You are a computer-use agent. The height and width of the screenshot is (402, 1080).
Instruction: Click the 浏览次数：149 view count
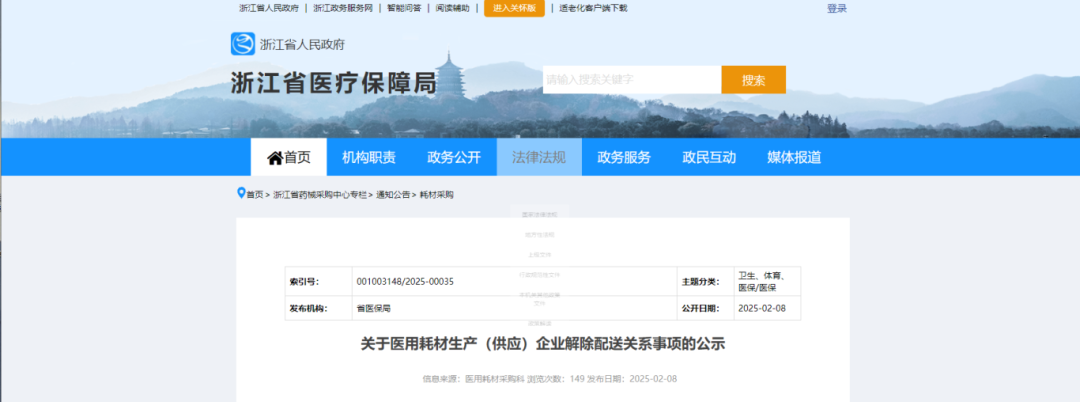click(x=556, y=379)
